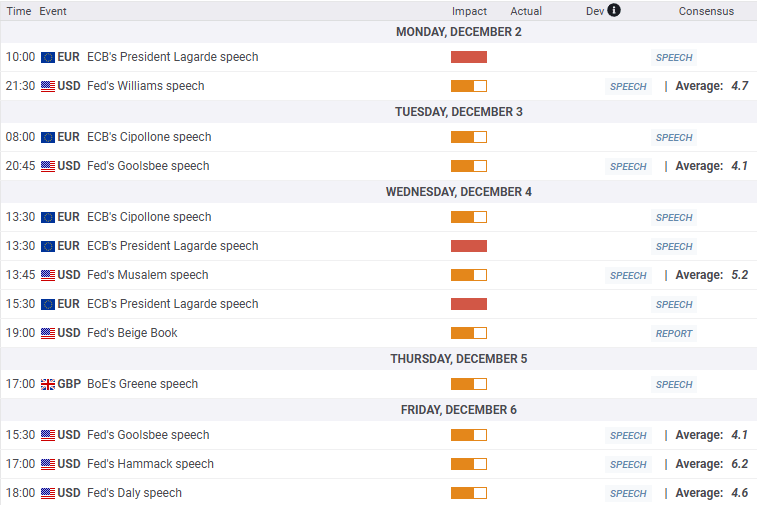Click the Consensus column header
The width and height of the screenshot is (757, 505).
coord(706,11)
